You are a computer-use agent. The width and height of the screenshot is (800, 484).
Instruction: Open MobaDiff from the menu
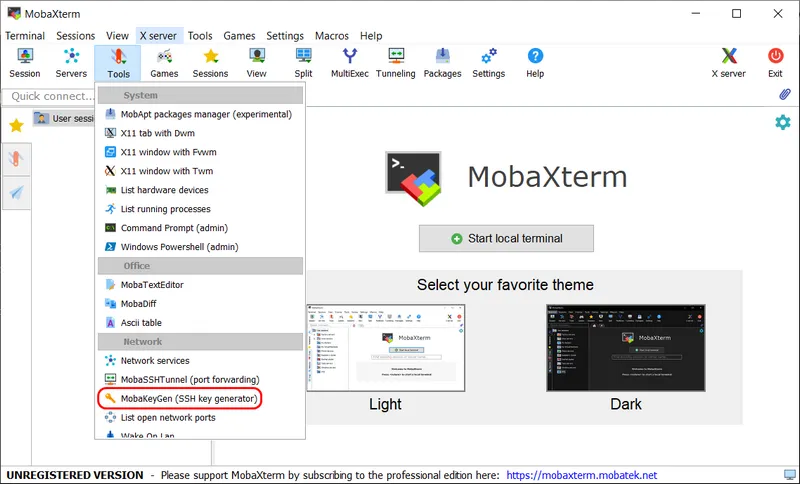pos(200,303)
